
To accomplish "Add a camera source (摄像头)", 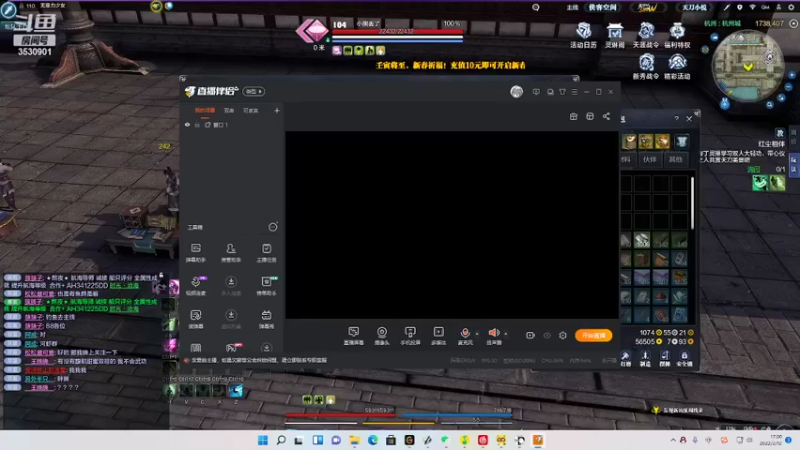I will click(382, 336).
